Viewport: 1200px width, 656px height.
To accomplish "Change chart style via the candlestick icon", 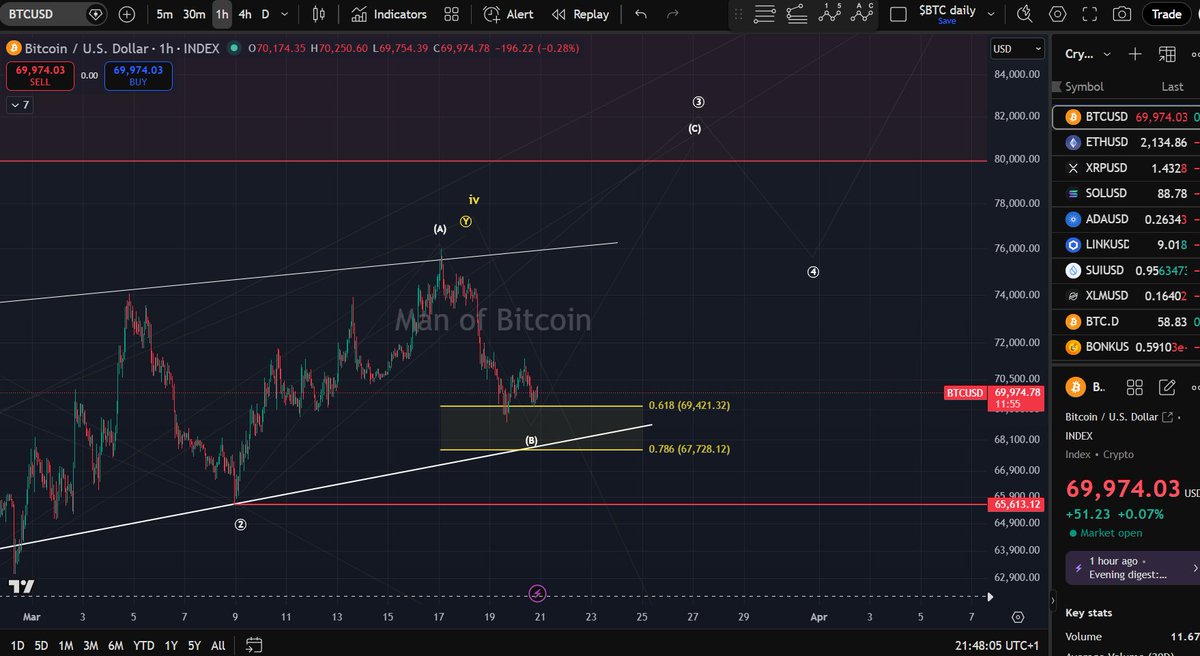I will coord(316,14).
